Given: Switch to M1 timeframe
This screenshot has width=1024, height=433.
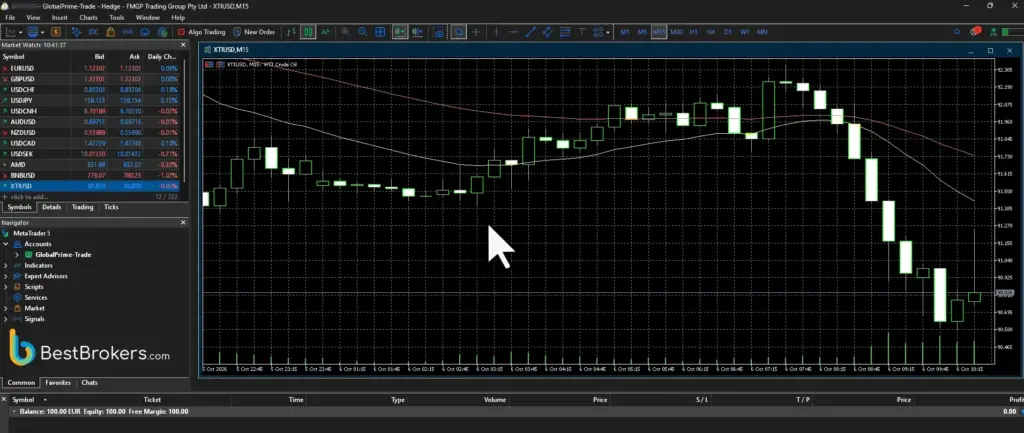Looking at the screenshot, I should click(x=625, y=32).
